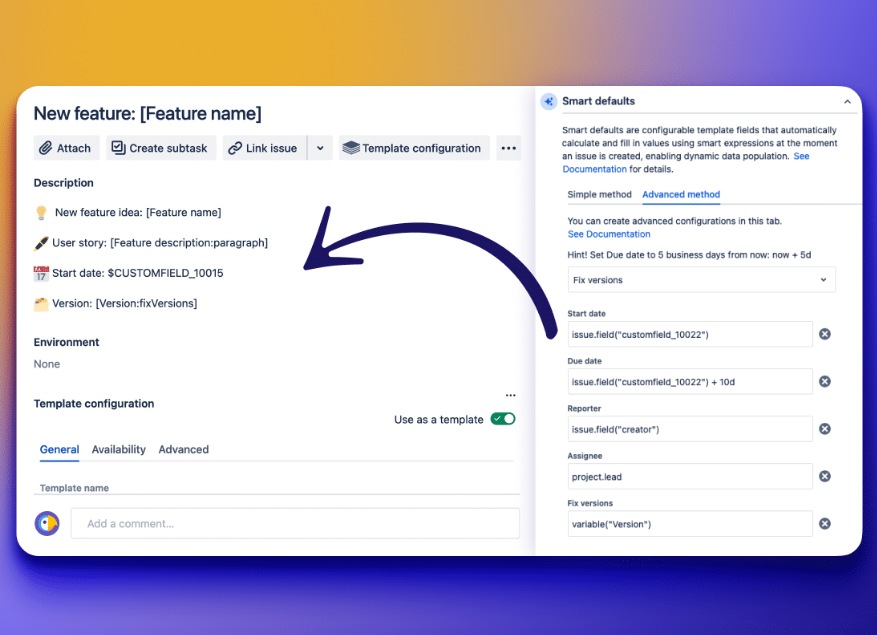Open the Fix versions dropdown
877x635 pixels.
point(700,280)
